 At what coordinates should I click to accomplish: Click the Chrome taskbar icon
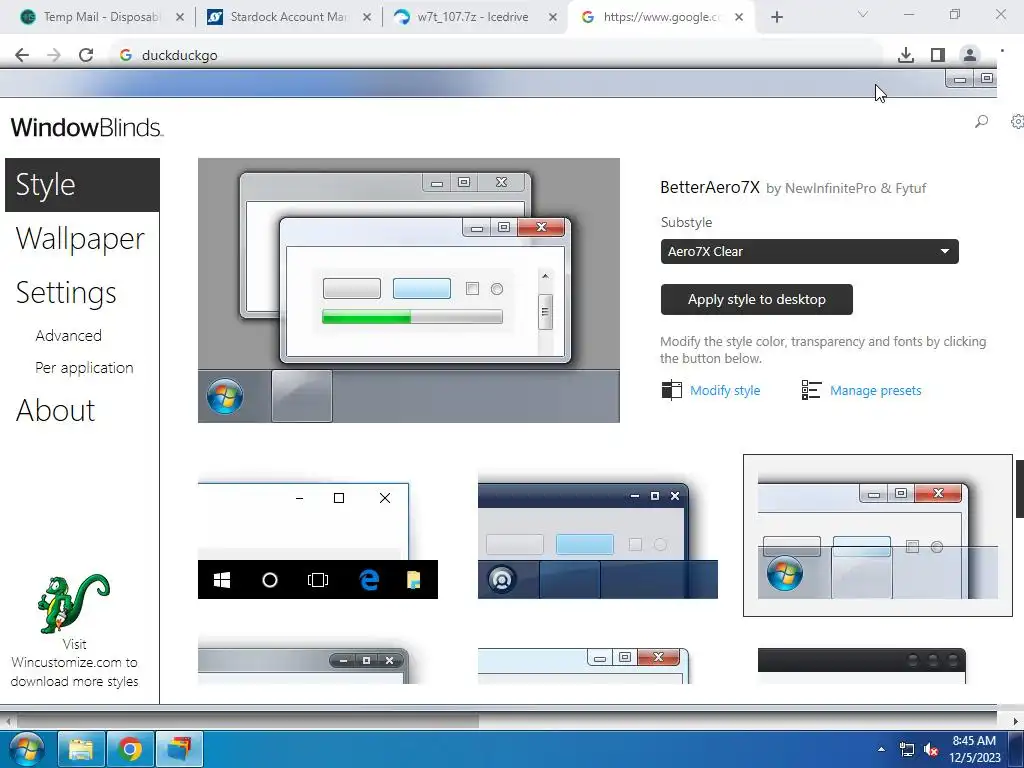click(129, 749)
